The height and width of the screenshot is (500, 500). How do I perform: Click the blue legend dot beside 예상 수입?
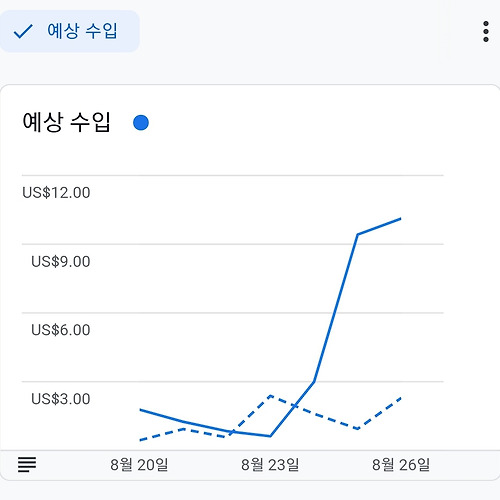tap(141, 123)
